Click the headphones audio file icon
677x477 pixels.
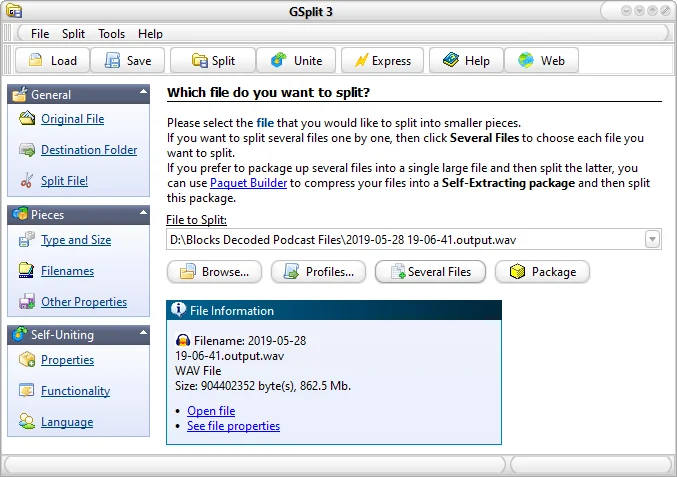pyautogui.click(x=183, y=341)
